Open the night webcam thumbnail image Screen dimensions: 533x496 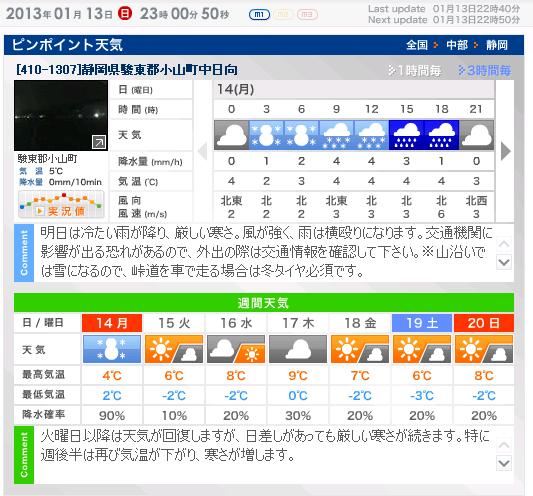61,116
